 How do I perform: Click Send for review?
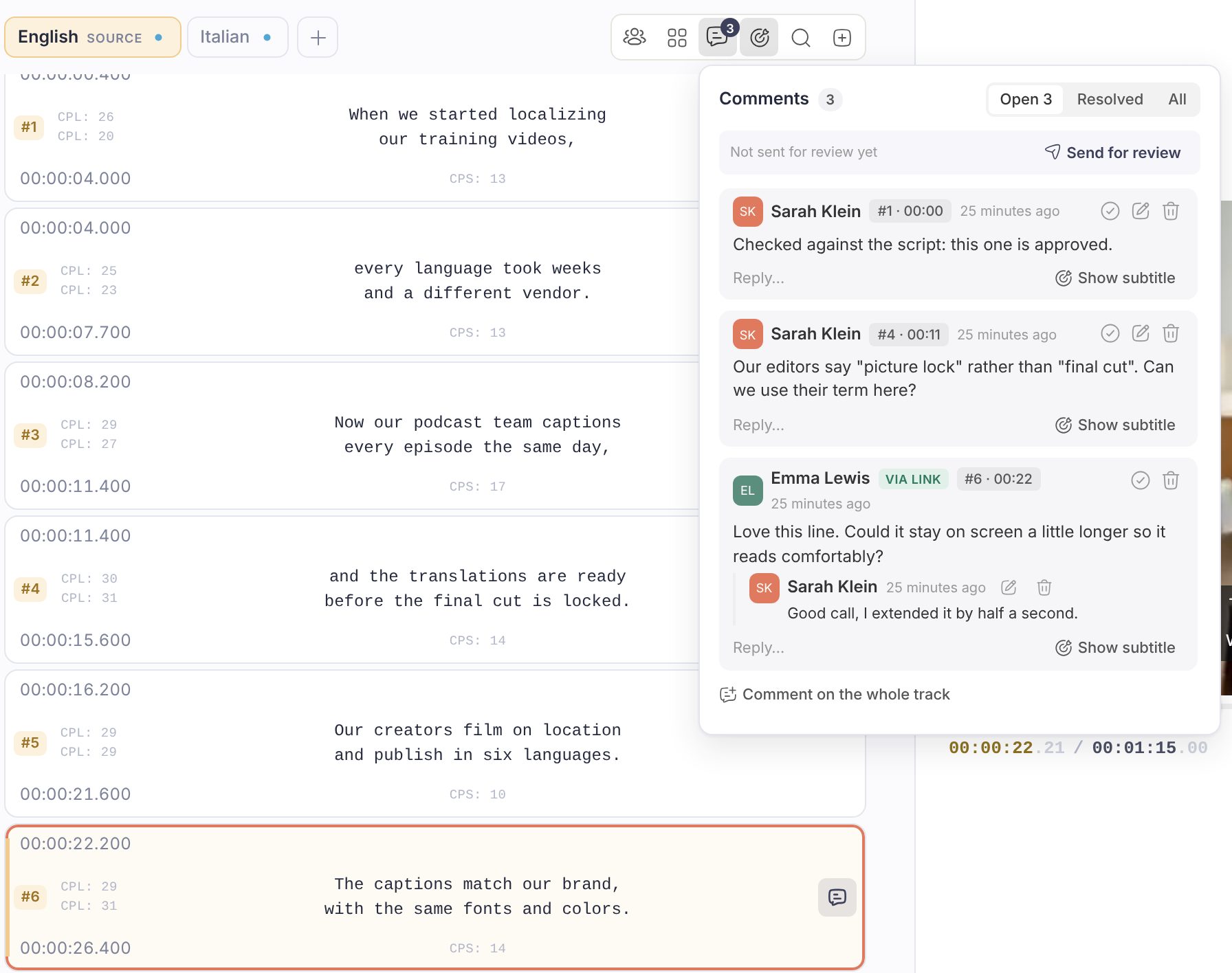point(1113,153)
